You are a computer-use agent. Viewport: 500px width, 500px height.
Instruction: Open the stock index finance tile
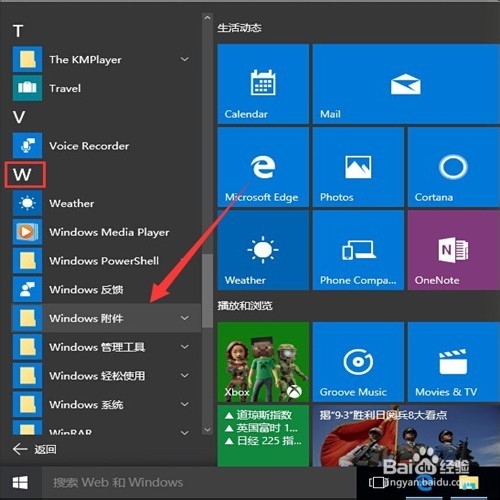click(x=263, y=435)
